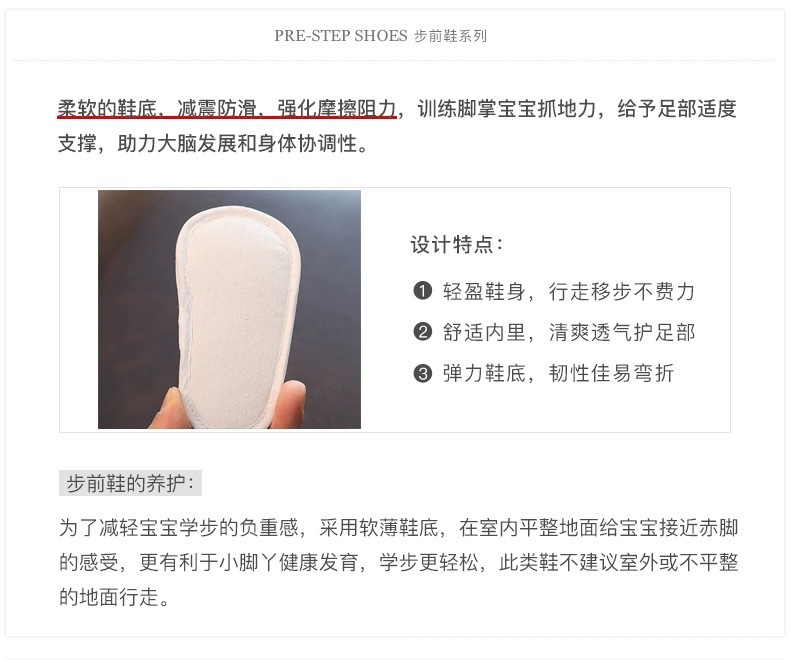Click the 支撑，助力大脑发展和身体协调性 line
The width and height of the screenshot is (790, 660).
[x=213, y=144]
